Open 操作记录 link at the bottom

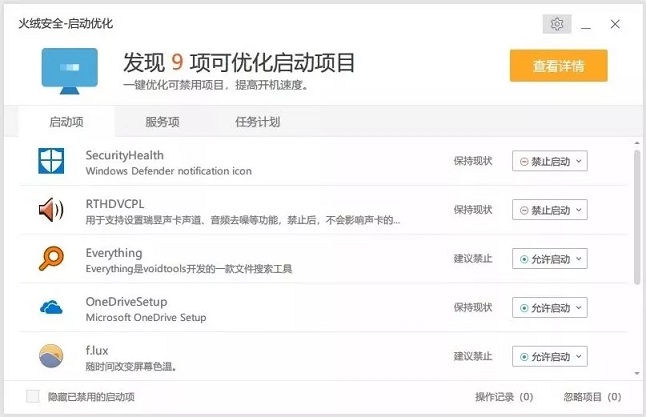pyautogui.click(x=504, y=396)
